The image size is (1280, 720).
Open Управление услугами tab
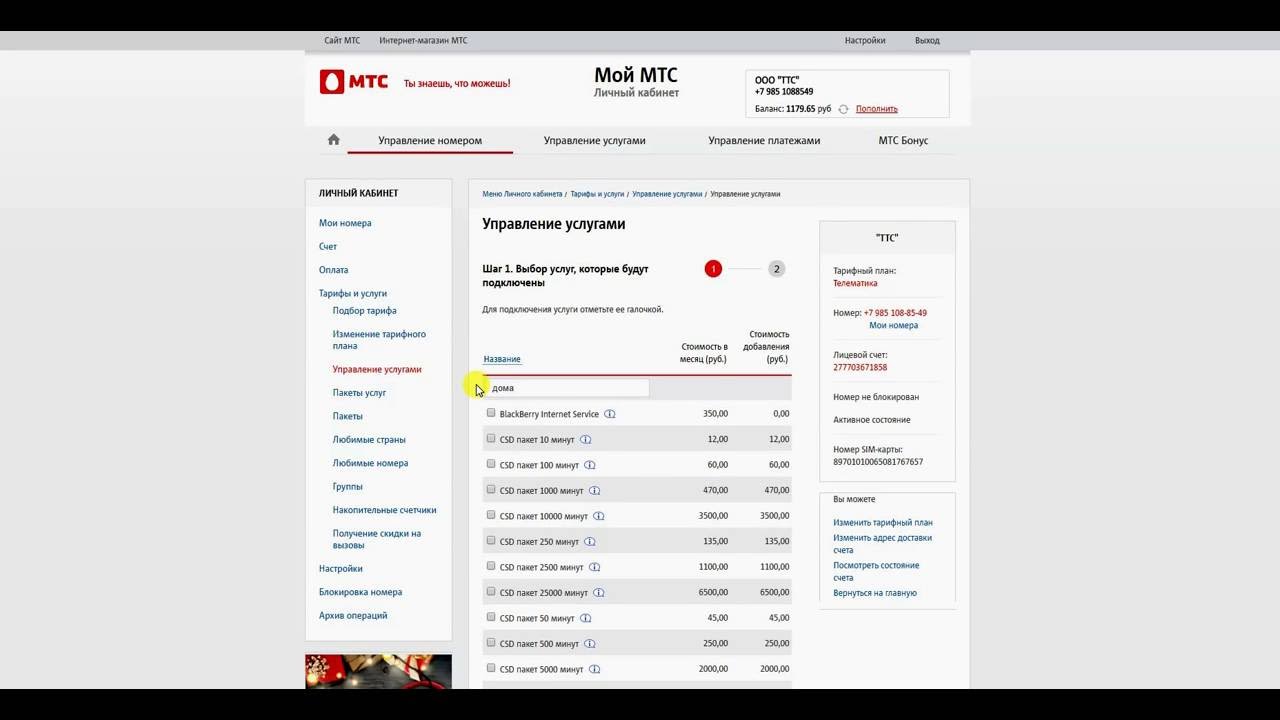(x=595, y=141)
